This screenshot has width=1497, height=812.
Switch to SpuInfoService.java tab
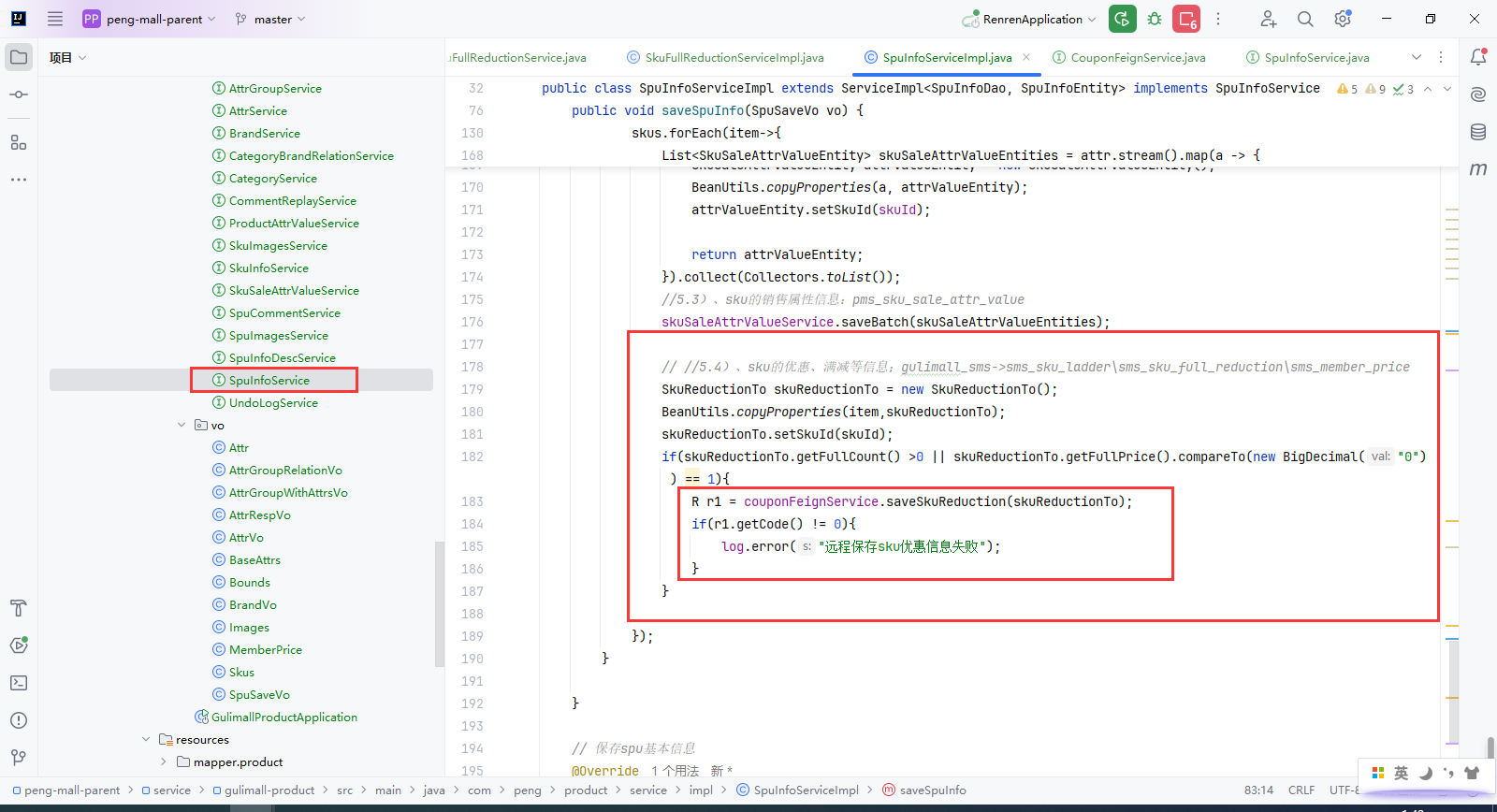[x=1308, y=57]
